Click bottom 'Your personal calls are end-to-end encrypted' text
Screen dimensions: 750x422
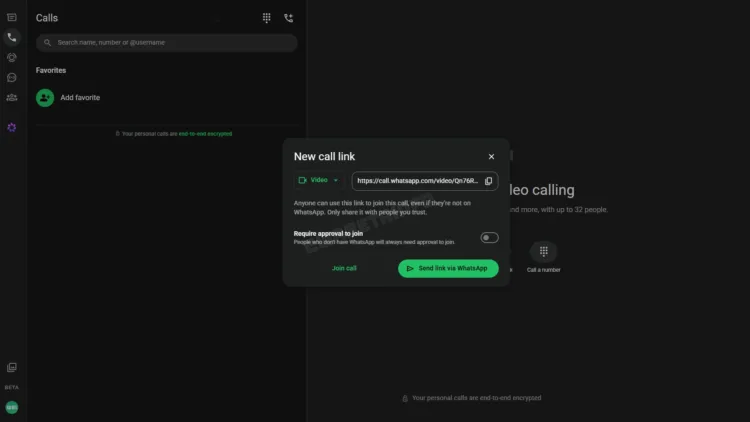(476, 398)
